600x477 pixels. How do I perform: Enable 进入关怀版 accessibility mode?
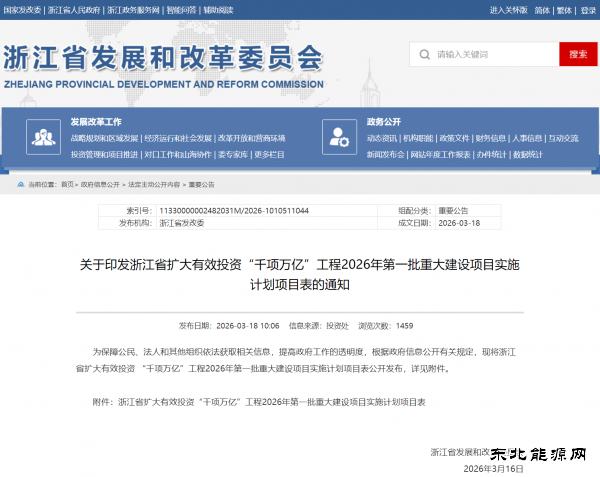tap(507, 9)
